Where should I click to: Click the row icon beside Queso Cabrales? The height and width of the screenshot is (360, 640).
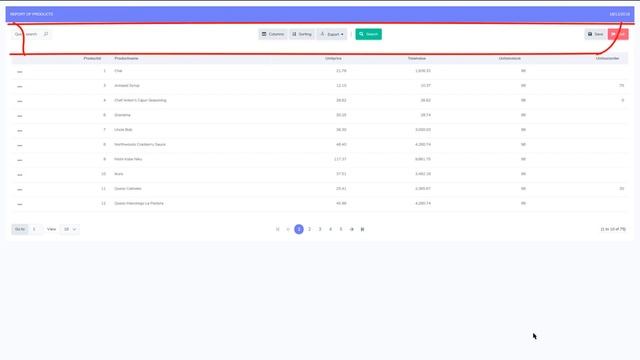tap(20, 189)
